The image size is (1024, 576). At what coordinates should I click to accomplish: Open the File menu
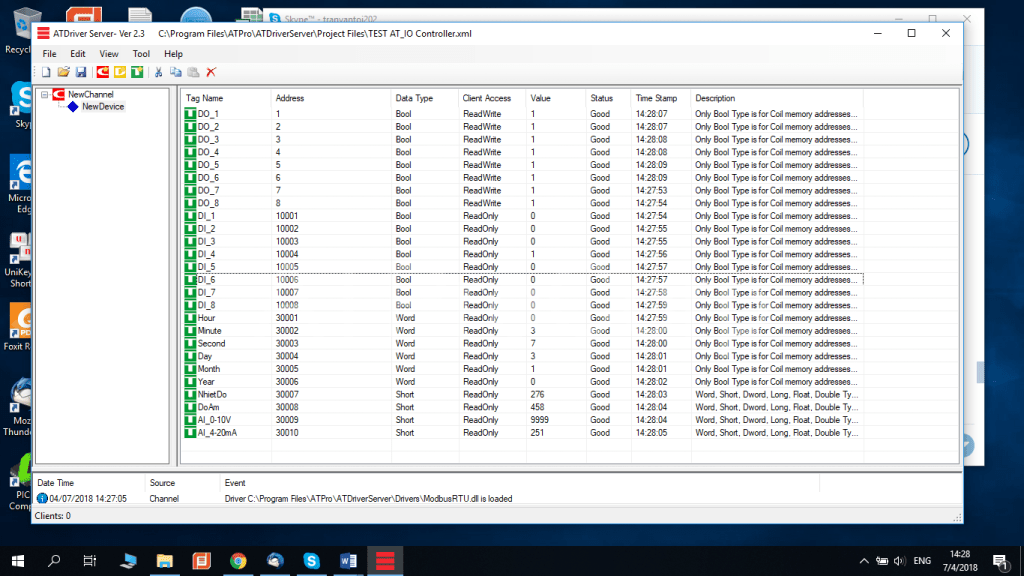[x=49, y=54]
